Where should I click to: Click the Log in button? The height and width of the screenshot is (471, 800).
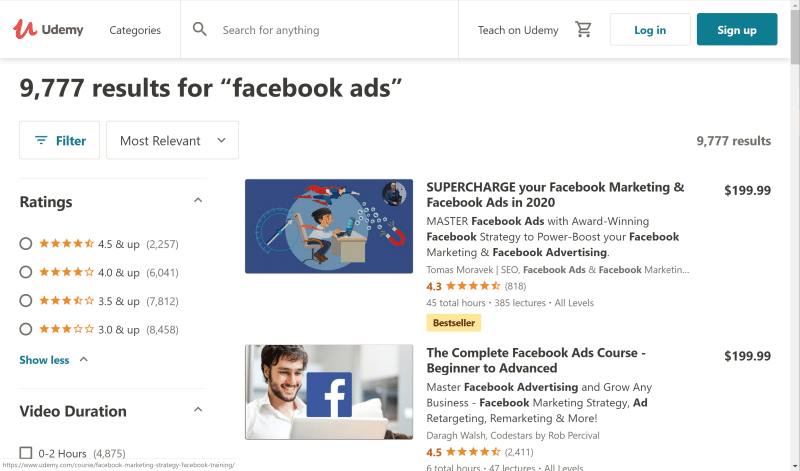650,30
